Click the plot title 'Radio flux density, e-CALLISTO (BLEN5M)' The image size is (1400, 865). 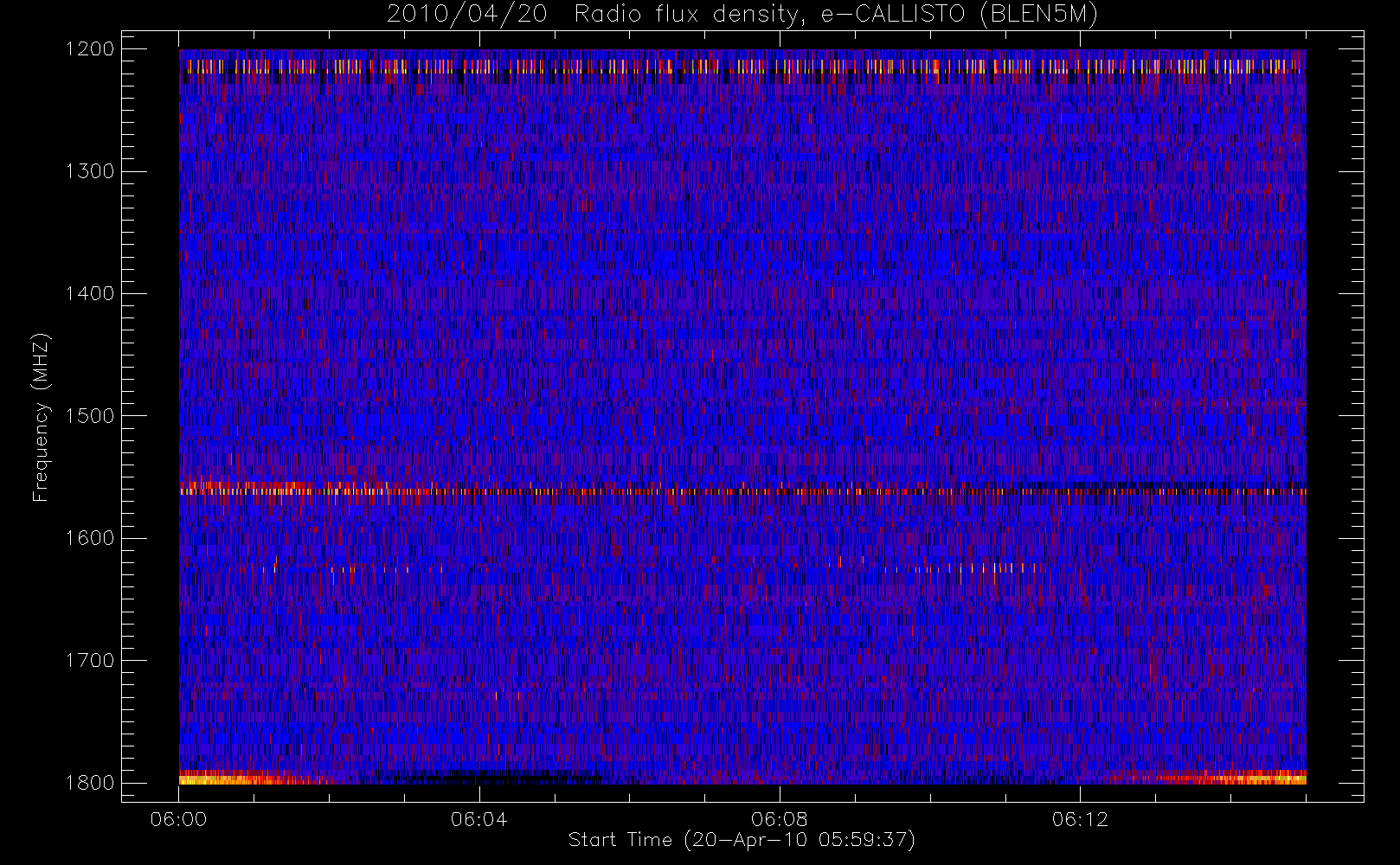click(837, 15)
